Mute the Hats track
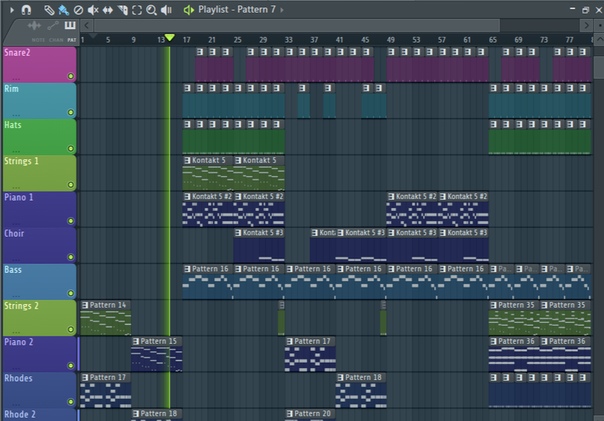The height and width of the screenshot is (421, 604). (70, 148)
